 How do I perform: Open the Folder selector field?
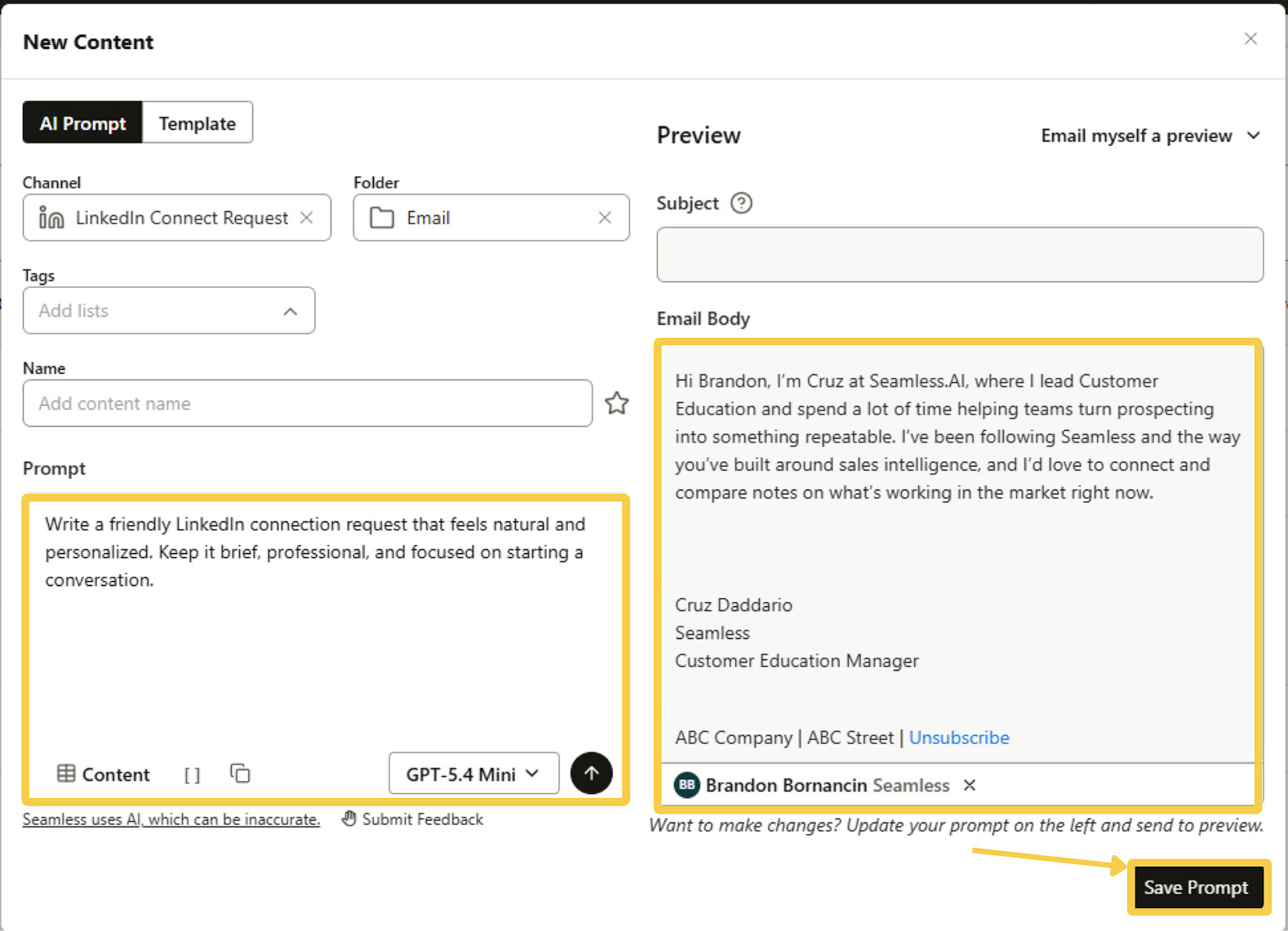[491, 218]
